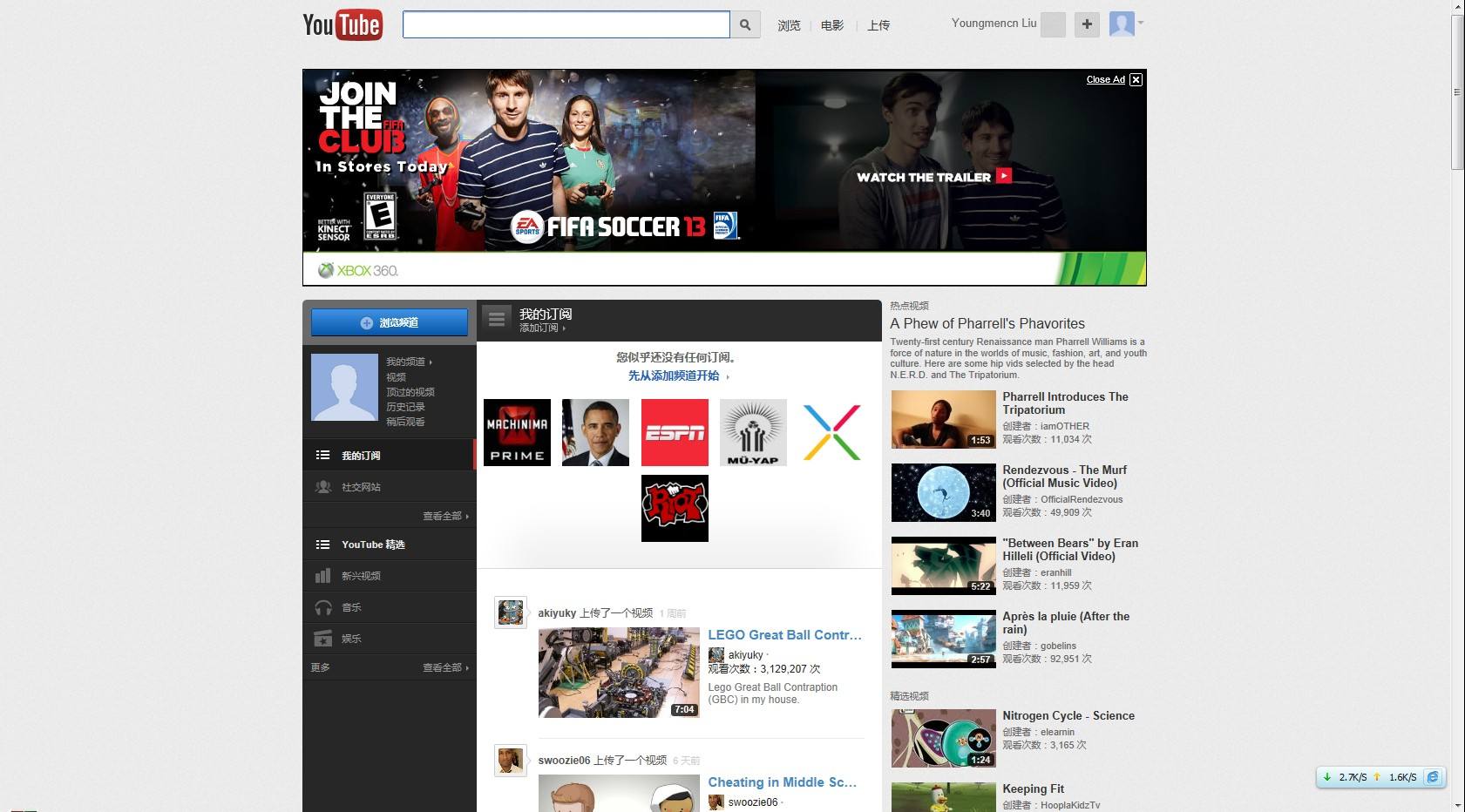Expand 查看全部 below 社交网站
This screenshot has height=812, width=1465.
point(445,516)
